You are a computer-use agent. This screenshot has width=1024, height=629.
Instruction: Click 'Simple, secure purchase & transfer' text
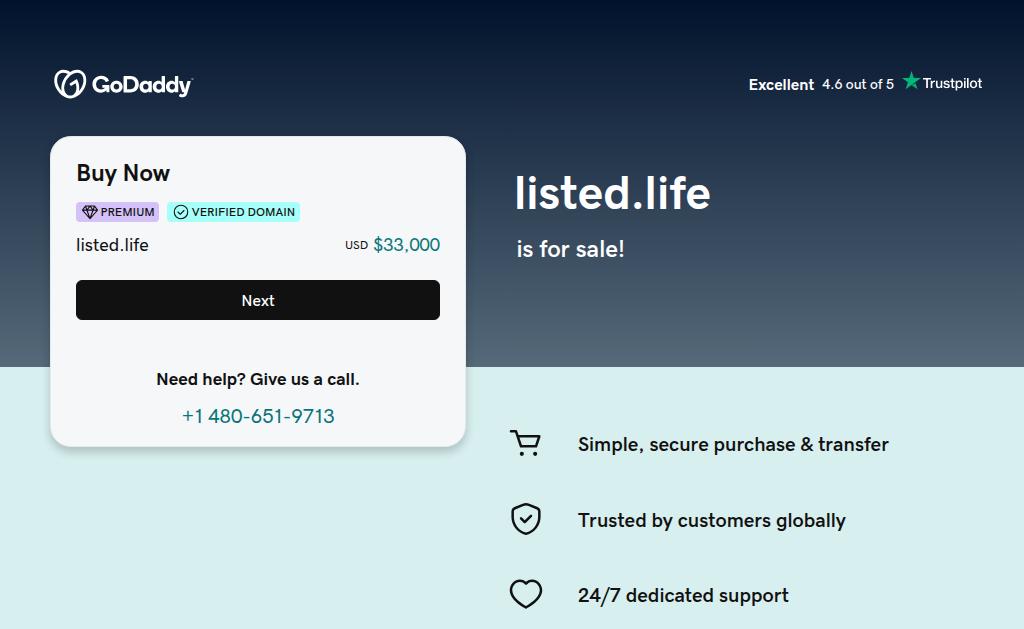733,445
